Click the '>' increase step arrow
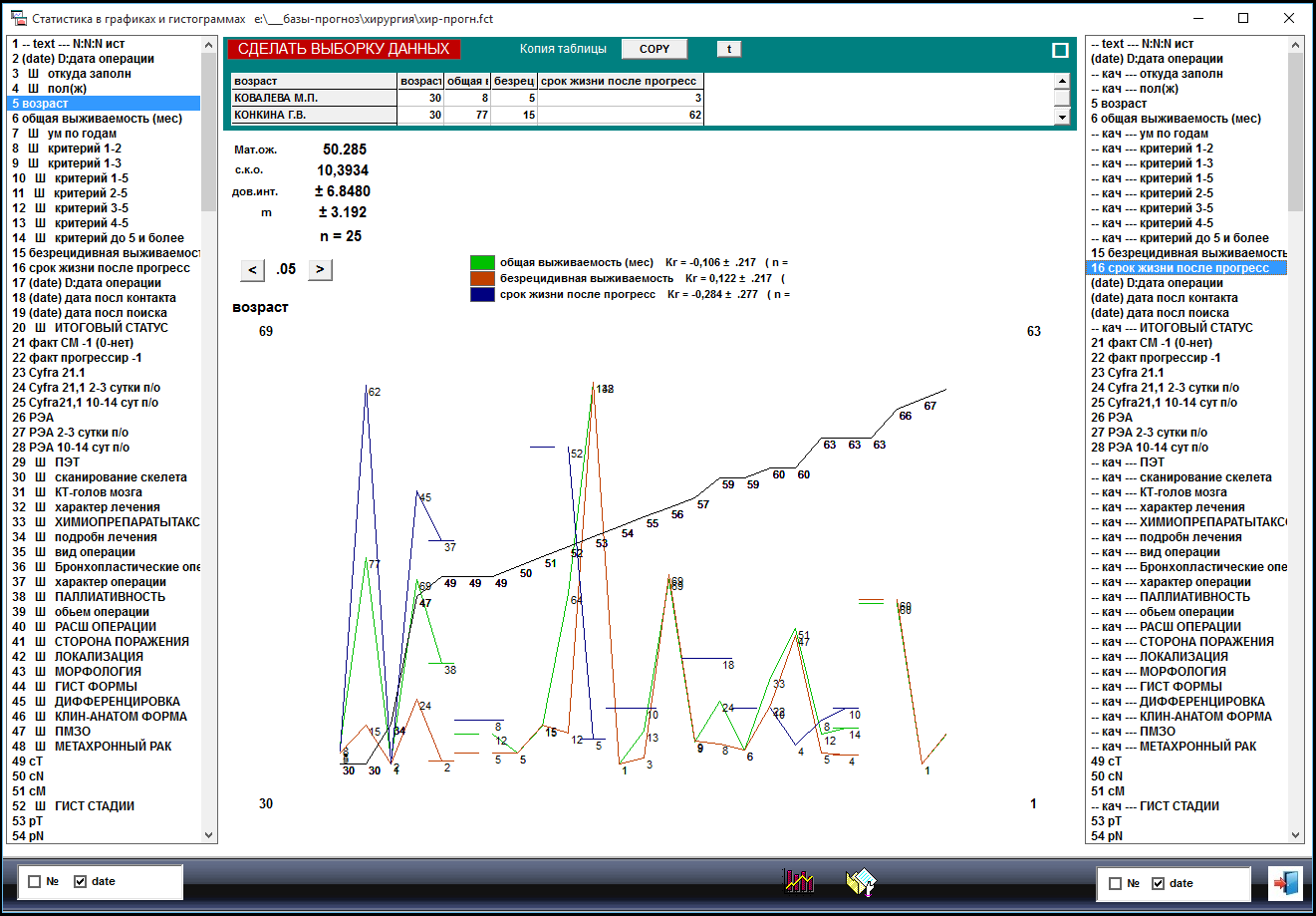The height and width of the screenshot is (916, 1316). click(x=320, y=269)
